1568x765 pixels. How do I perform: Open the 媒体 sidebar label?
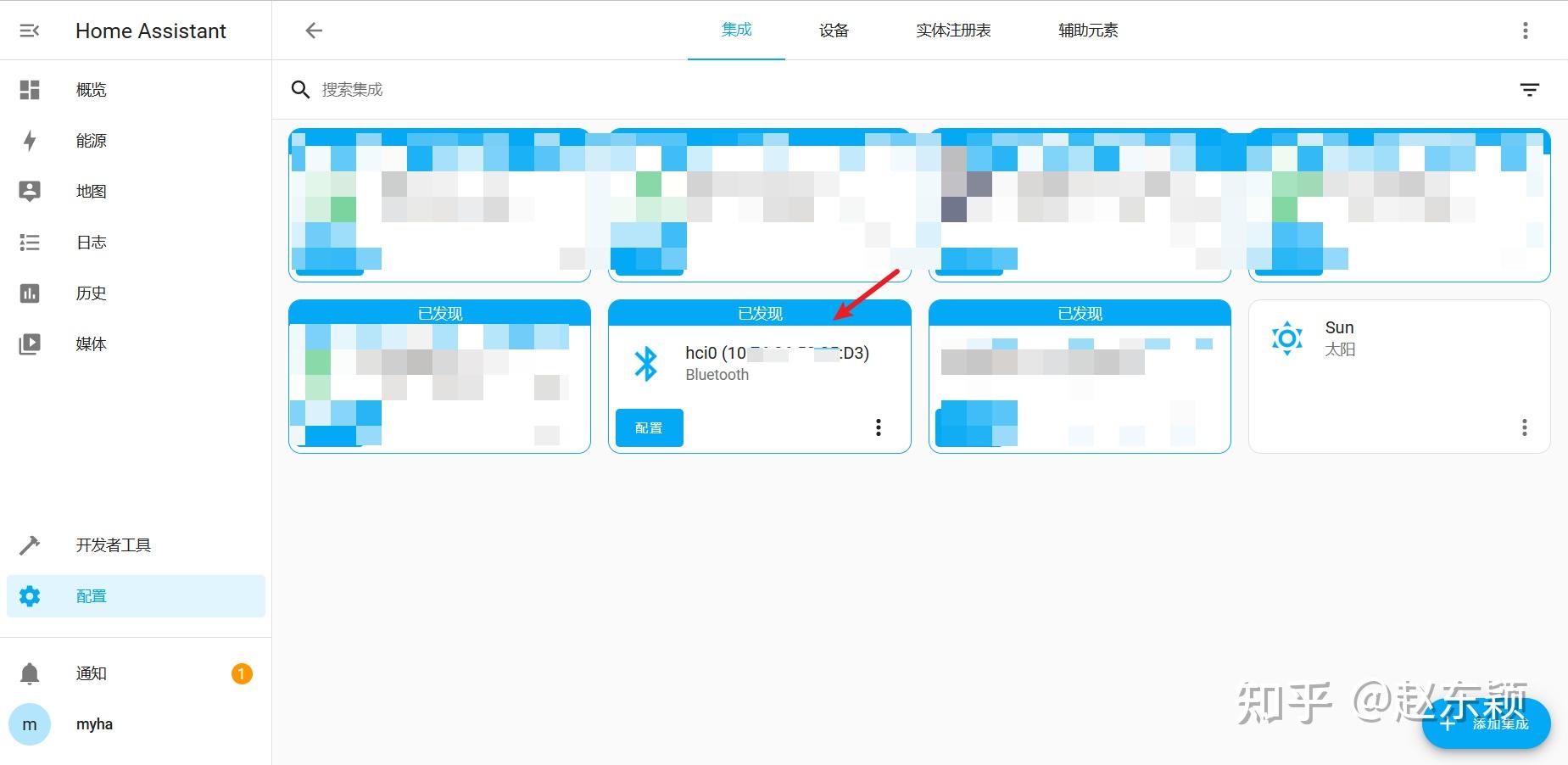click(92, 344)
